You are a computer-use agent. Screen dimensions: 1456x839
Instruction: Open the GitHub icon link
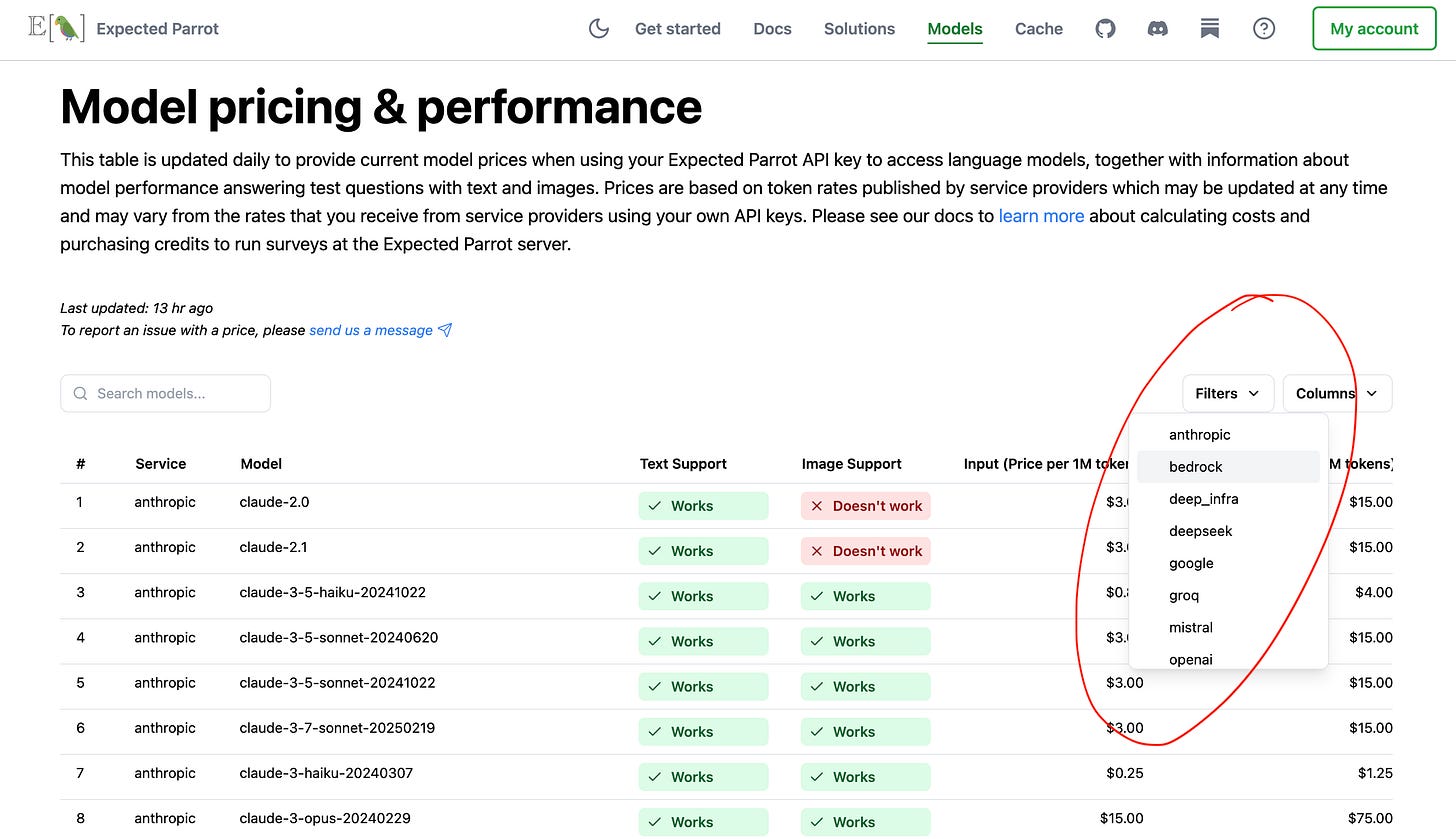[x=1105, y=29]
